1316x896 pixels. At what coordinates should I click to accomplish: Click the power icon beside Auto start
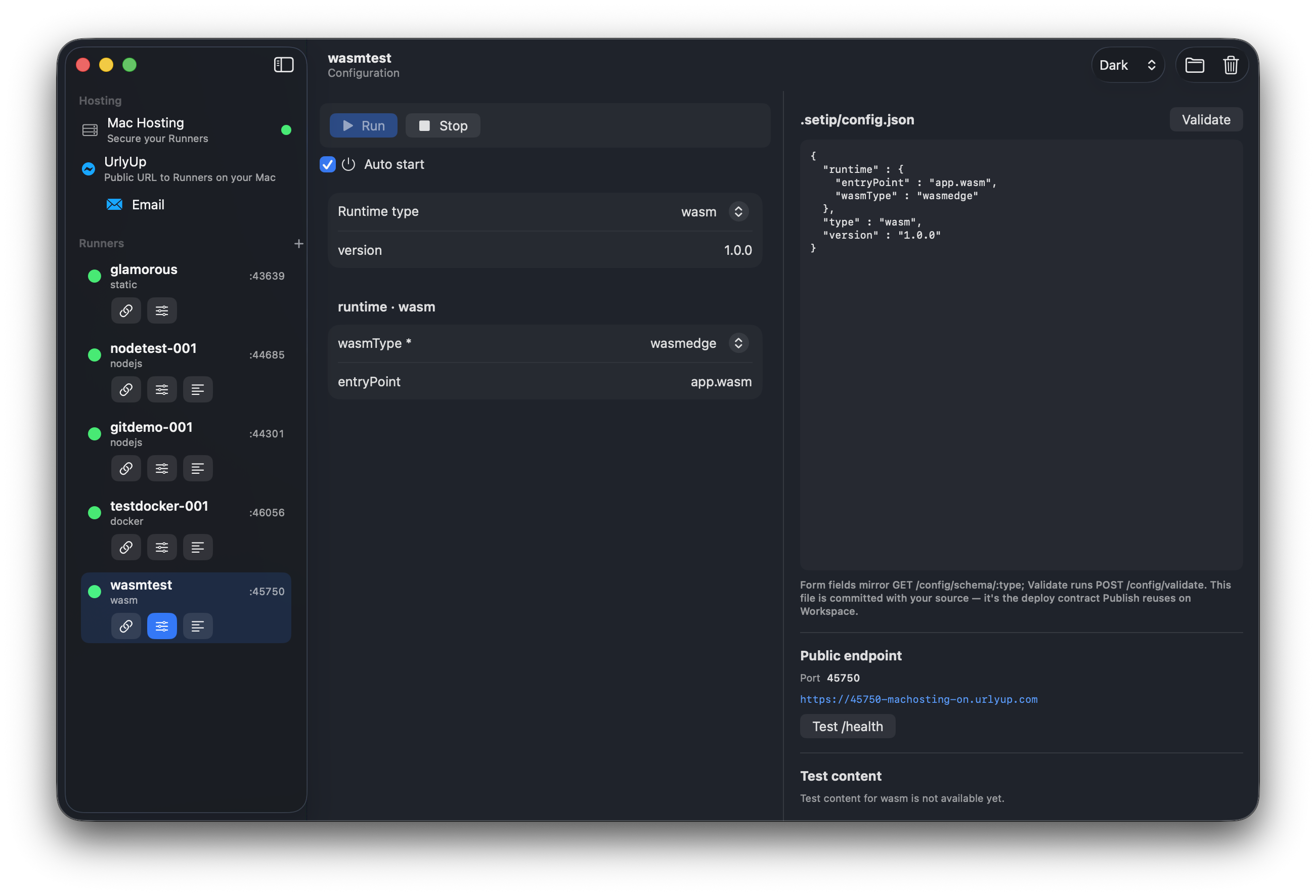348,164
